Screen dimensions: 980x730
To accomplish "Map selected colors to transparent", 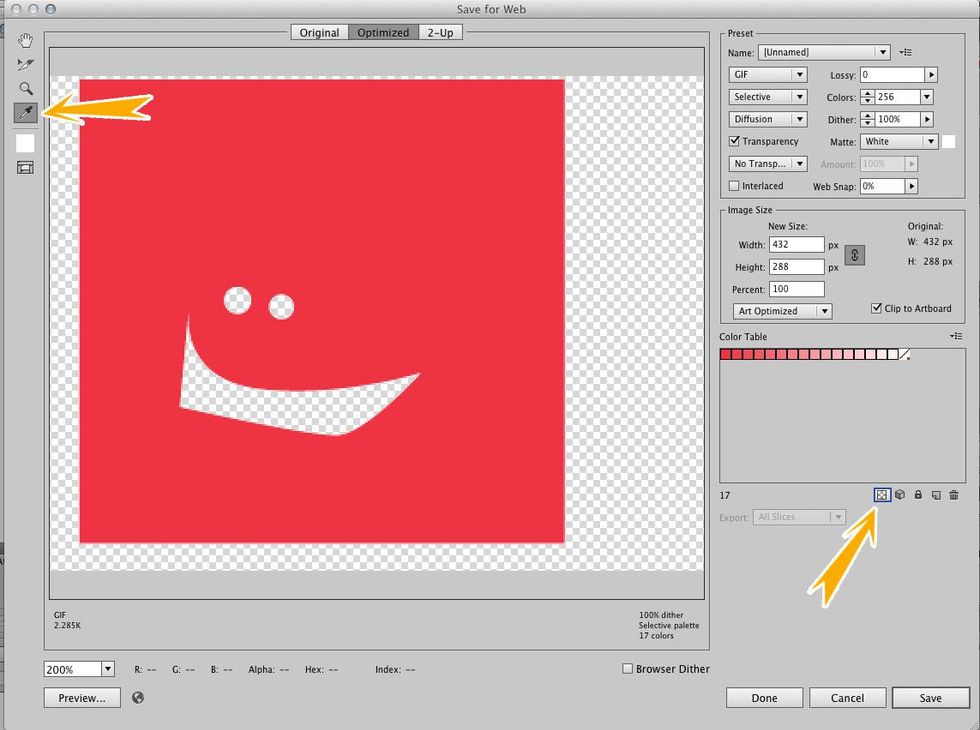I will point(882,495).
